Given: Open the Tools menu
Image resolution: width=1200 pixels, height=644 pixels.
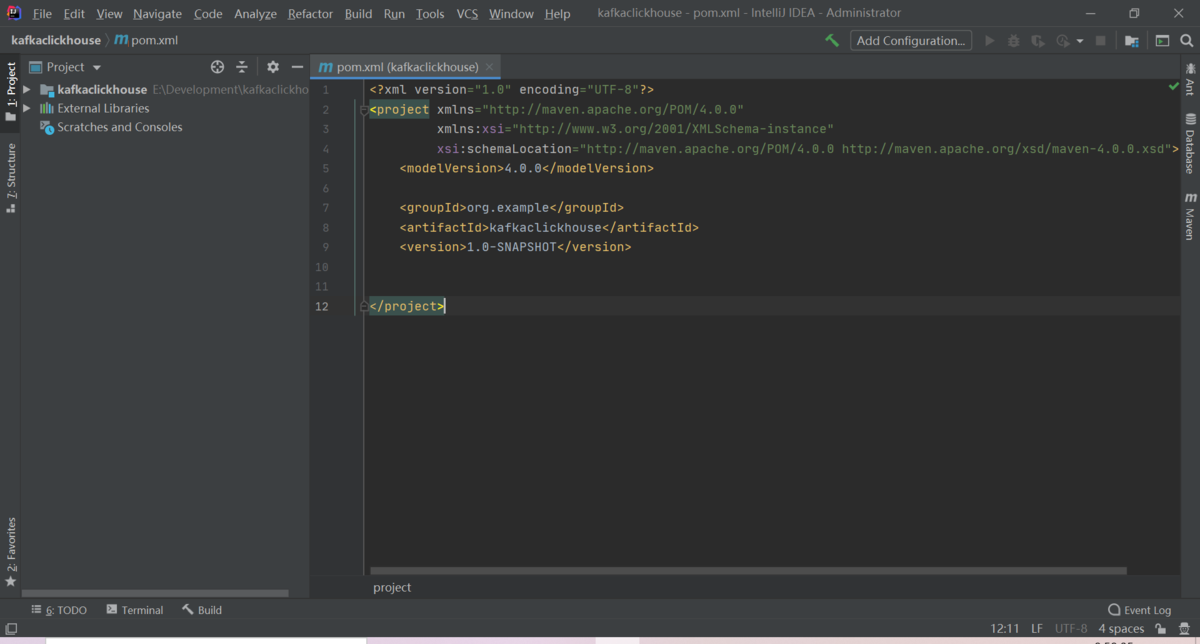Looking at the screenshot, I should pos(430,14).
